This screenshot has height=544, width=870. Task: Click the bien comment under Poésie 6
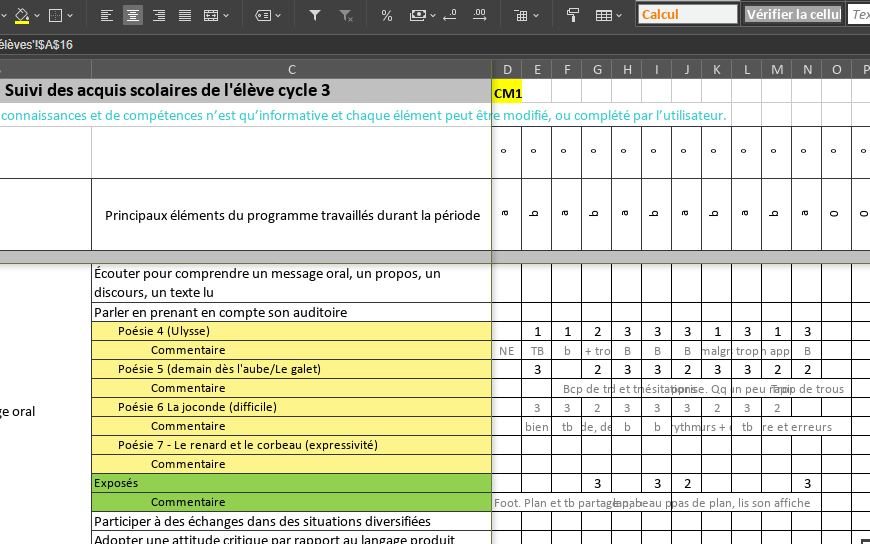click(537, 426)
